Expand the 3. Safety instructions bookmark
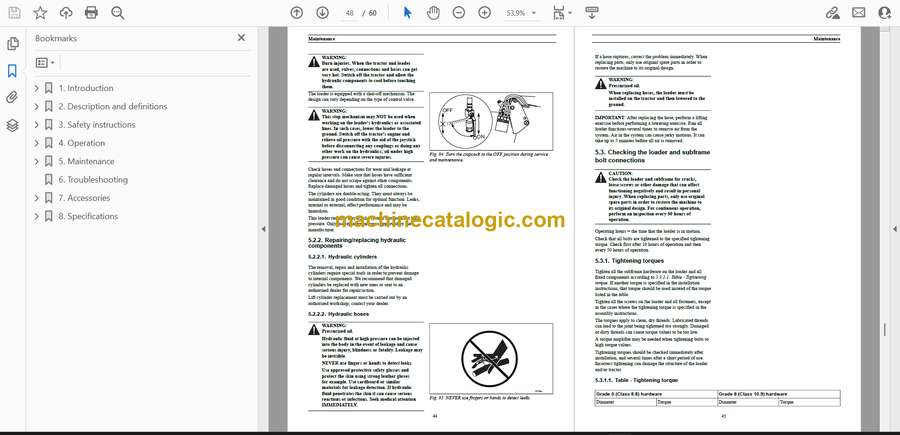This screenshot has width=900, height=435. tap(37, 125)
